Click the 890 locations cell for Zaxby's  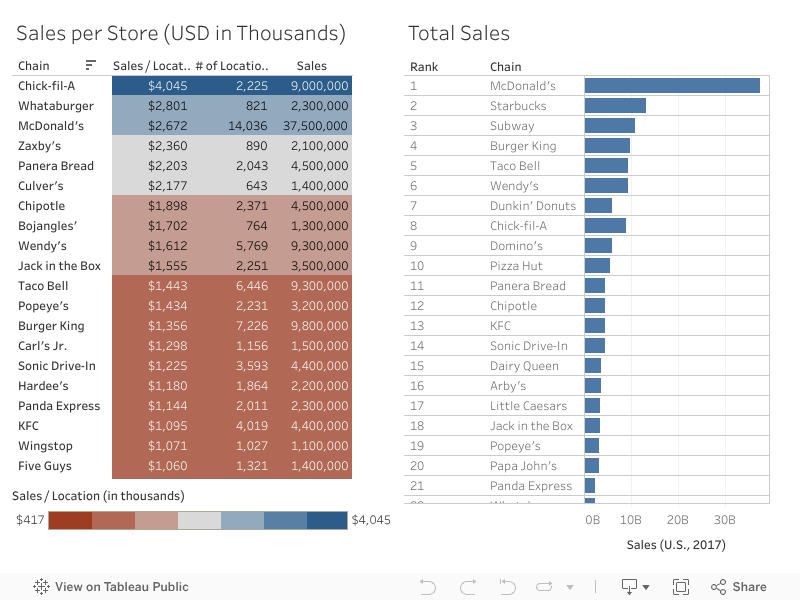pyautogui.click(x=256, y=145)
